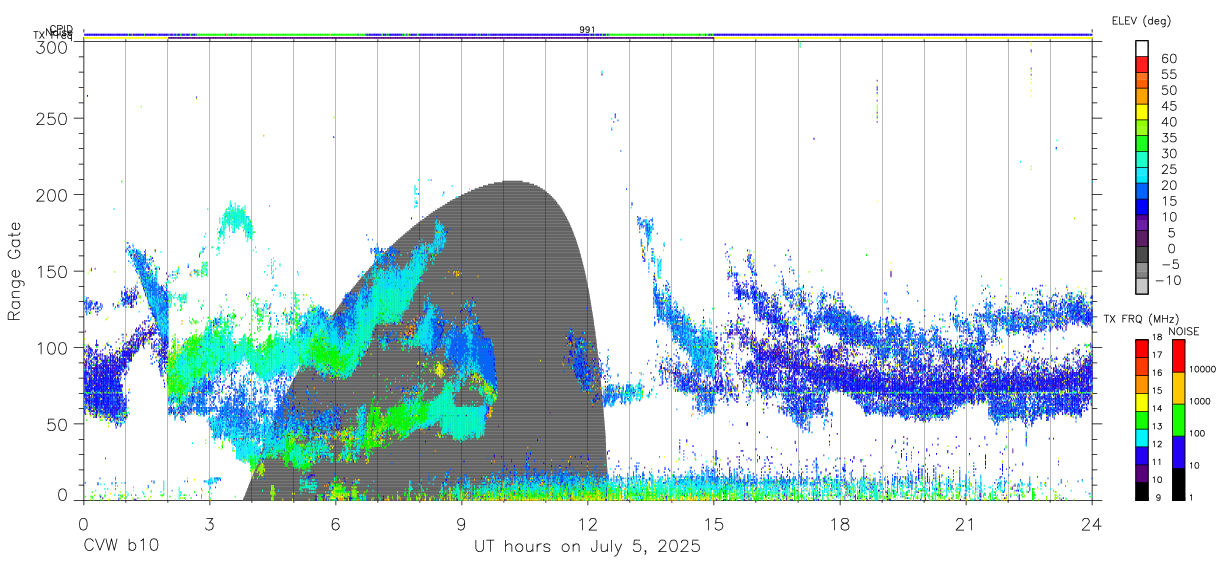Click the "35" label on ELEV legend

click(1168, 137)
